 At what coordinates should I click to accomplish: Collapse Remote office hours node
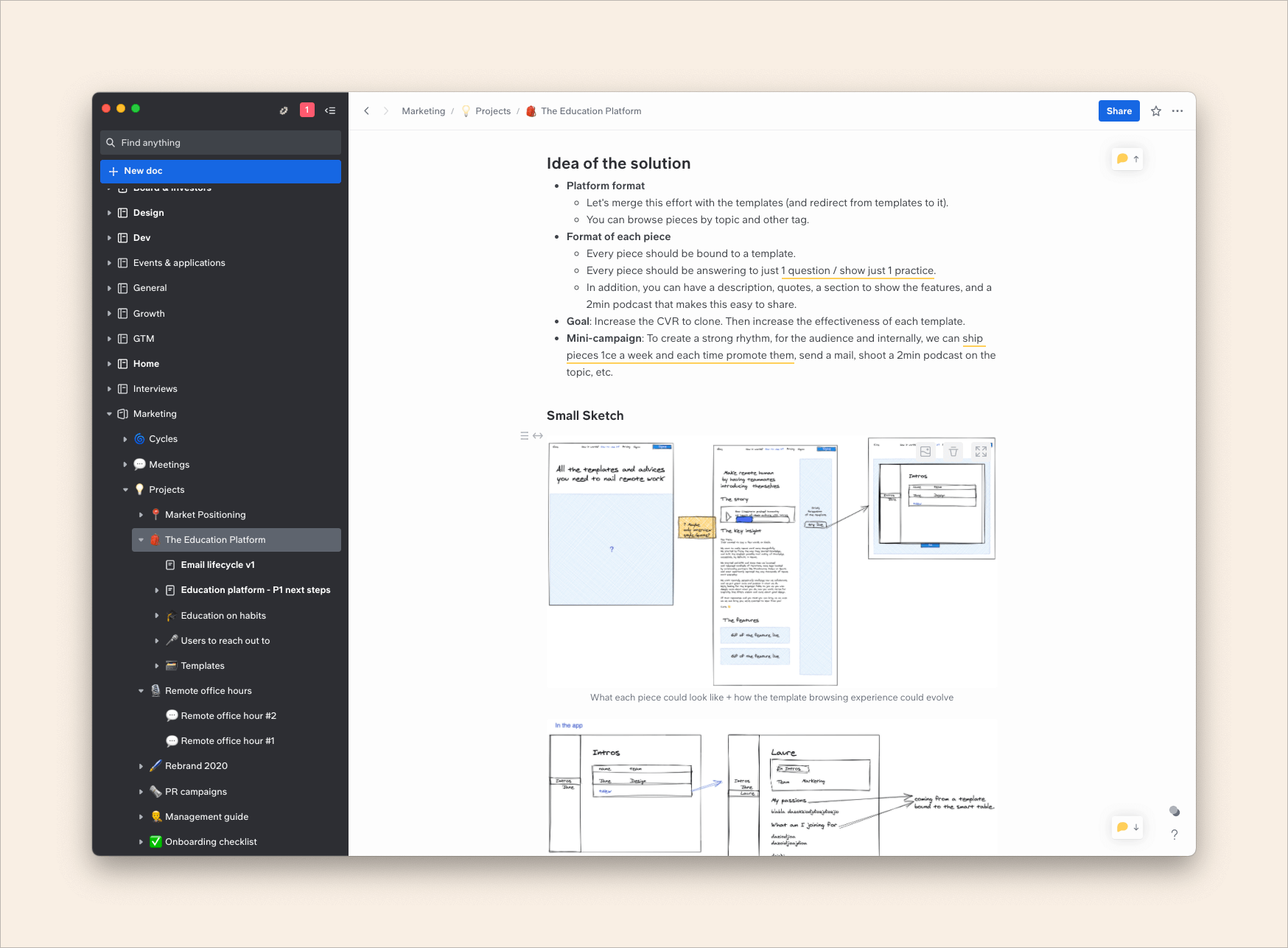pyautogui.click(x=141, y=691)
